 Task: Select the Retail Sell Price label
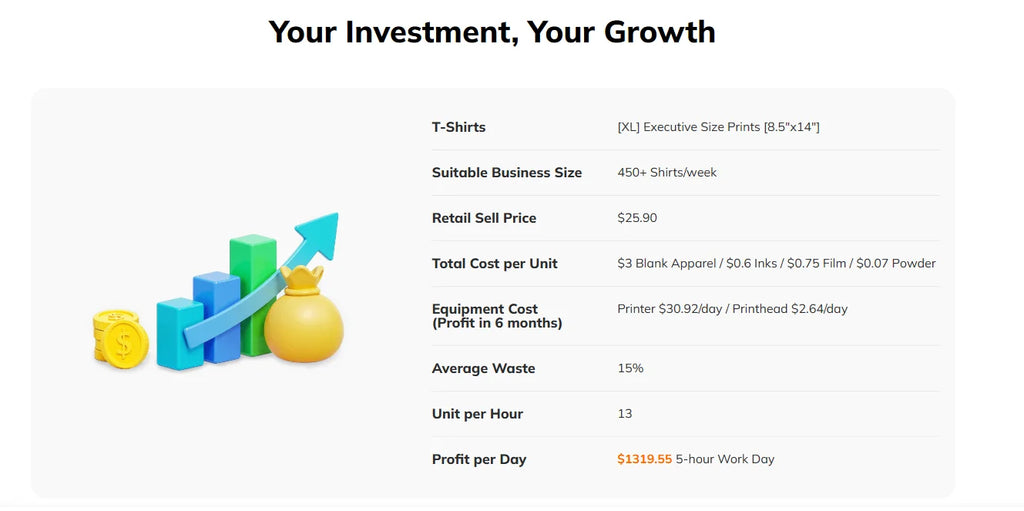[484, 218]
